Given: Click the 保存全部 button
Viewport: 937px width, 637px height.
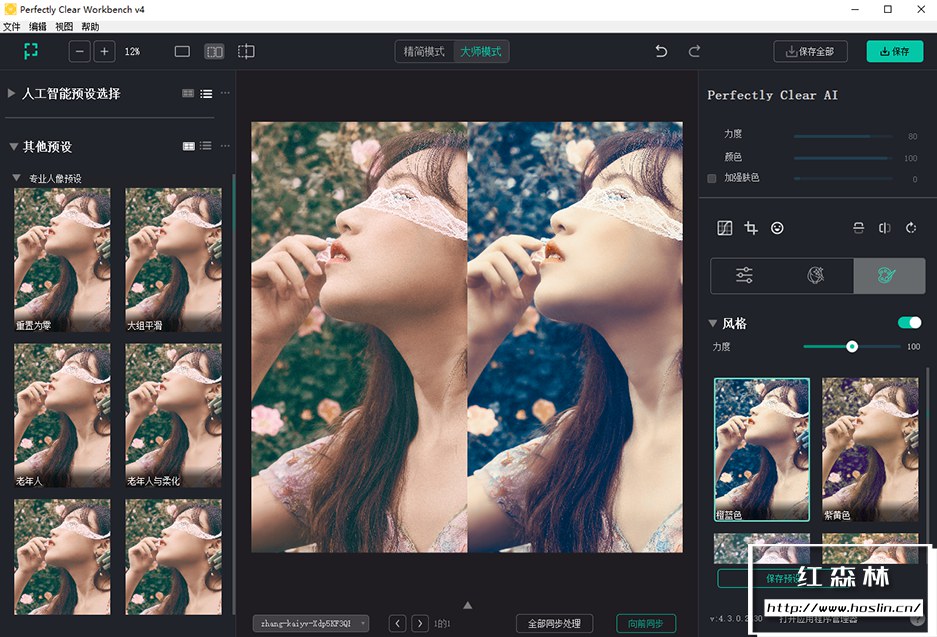Looking at the screenshot, I should coord(810,51).
